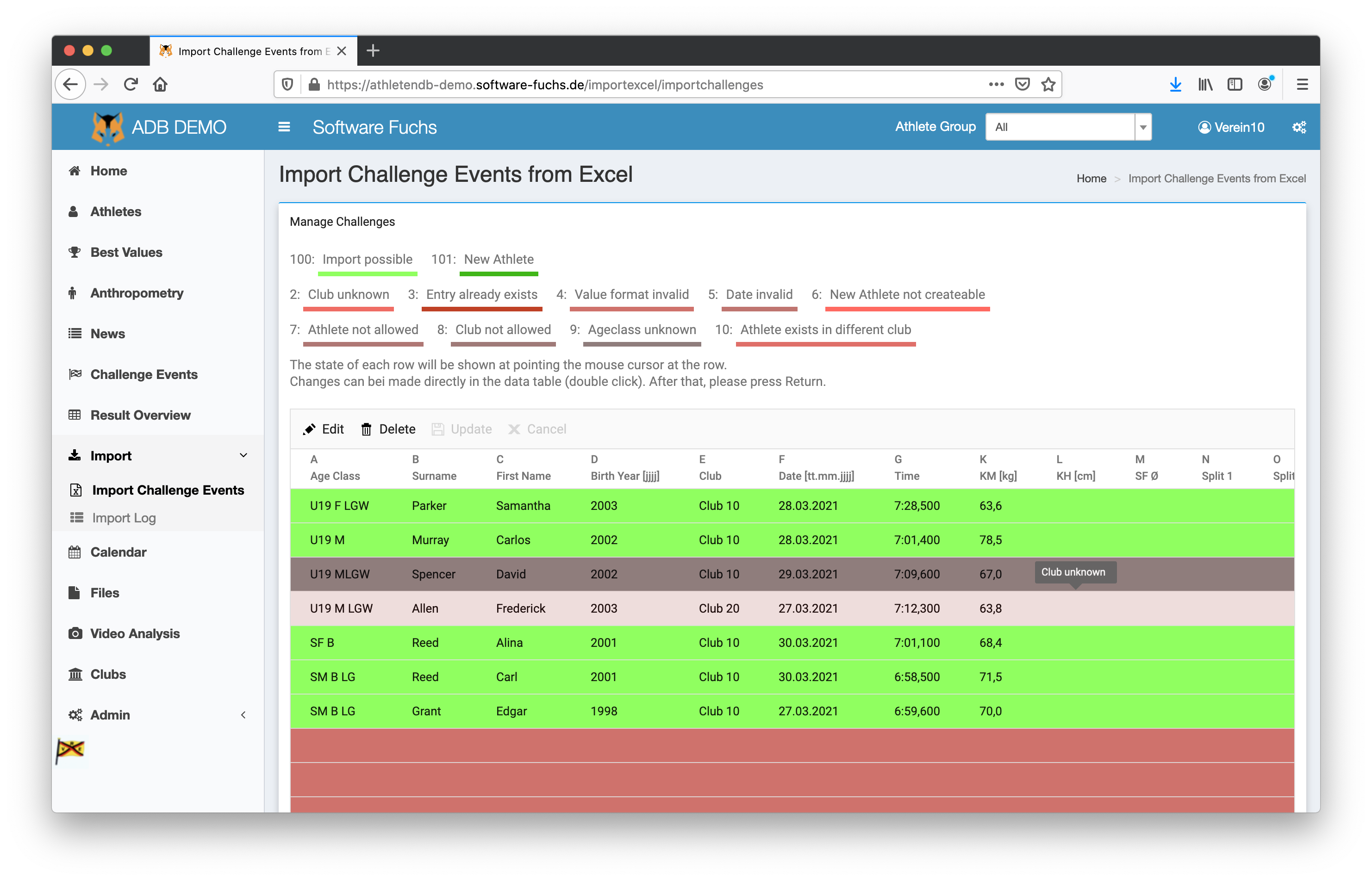This screenshot has height=881, width=1372.
Task: Open Firefox account icon
Action: click(x=1266, y=84)
